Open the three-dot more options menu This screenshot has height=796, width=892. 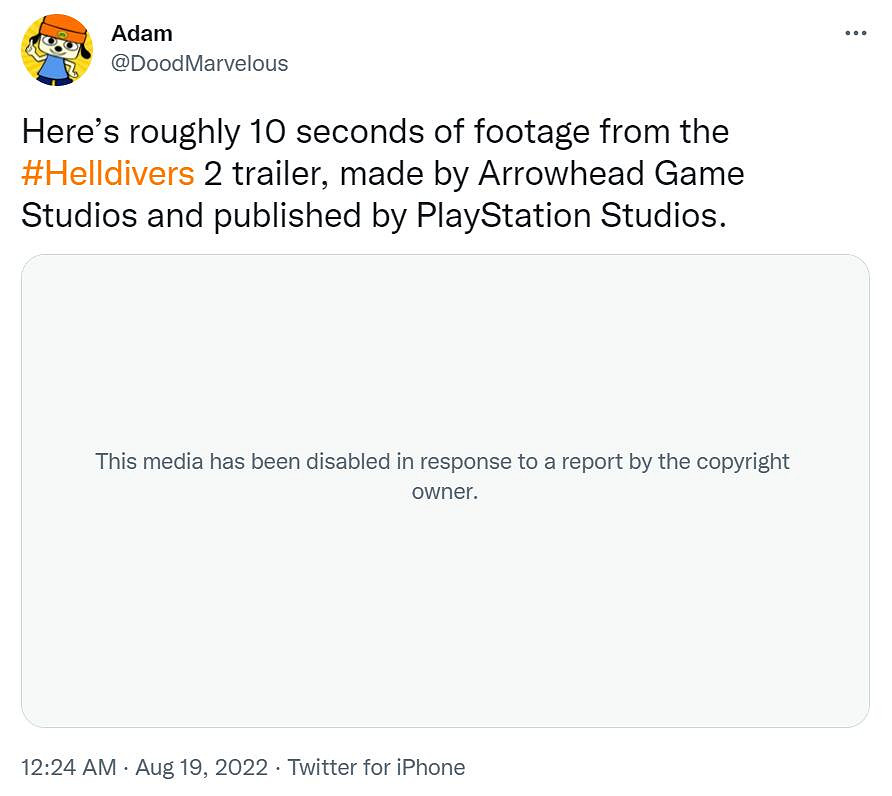click(x=856, y=33)
